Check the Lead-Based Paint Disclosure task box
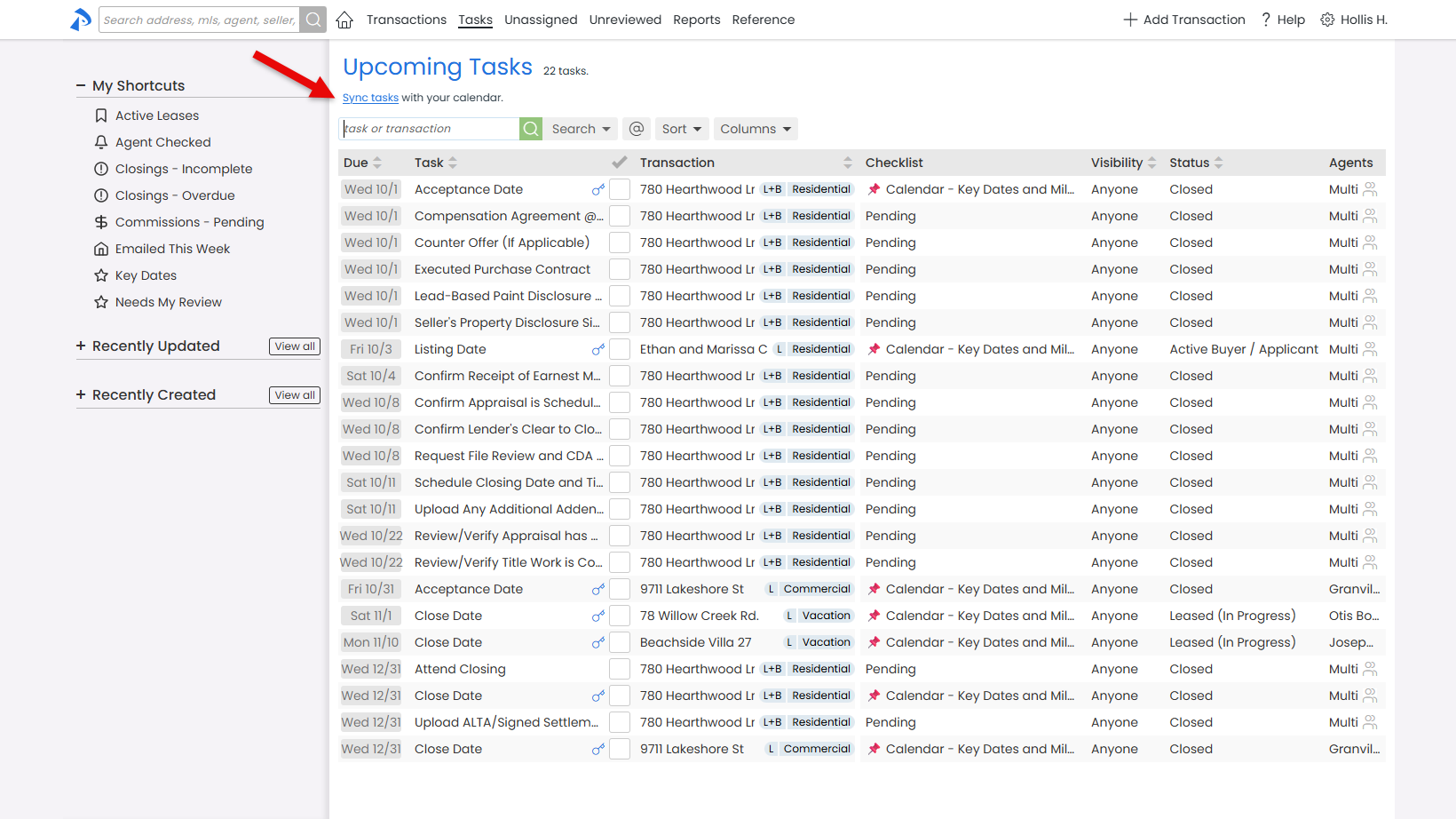Image resolution: width=1456 pixels, height=819 pixels. coord(620,296)
